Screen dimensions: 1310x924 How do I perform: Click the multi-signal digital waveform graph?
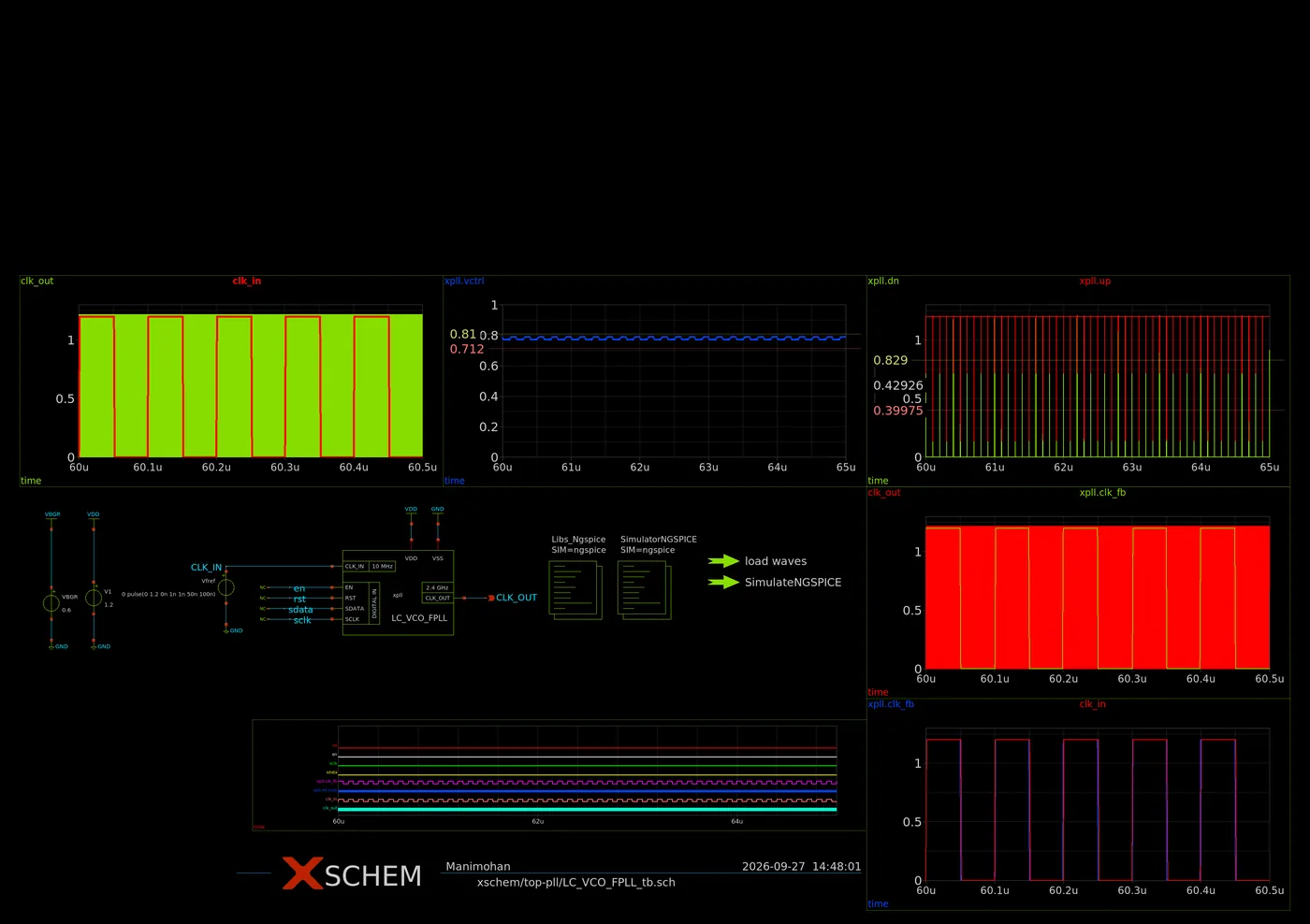point(560,775)
